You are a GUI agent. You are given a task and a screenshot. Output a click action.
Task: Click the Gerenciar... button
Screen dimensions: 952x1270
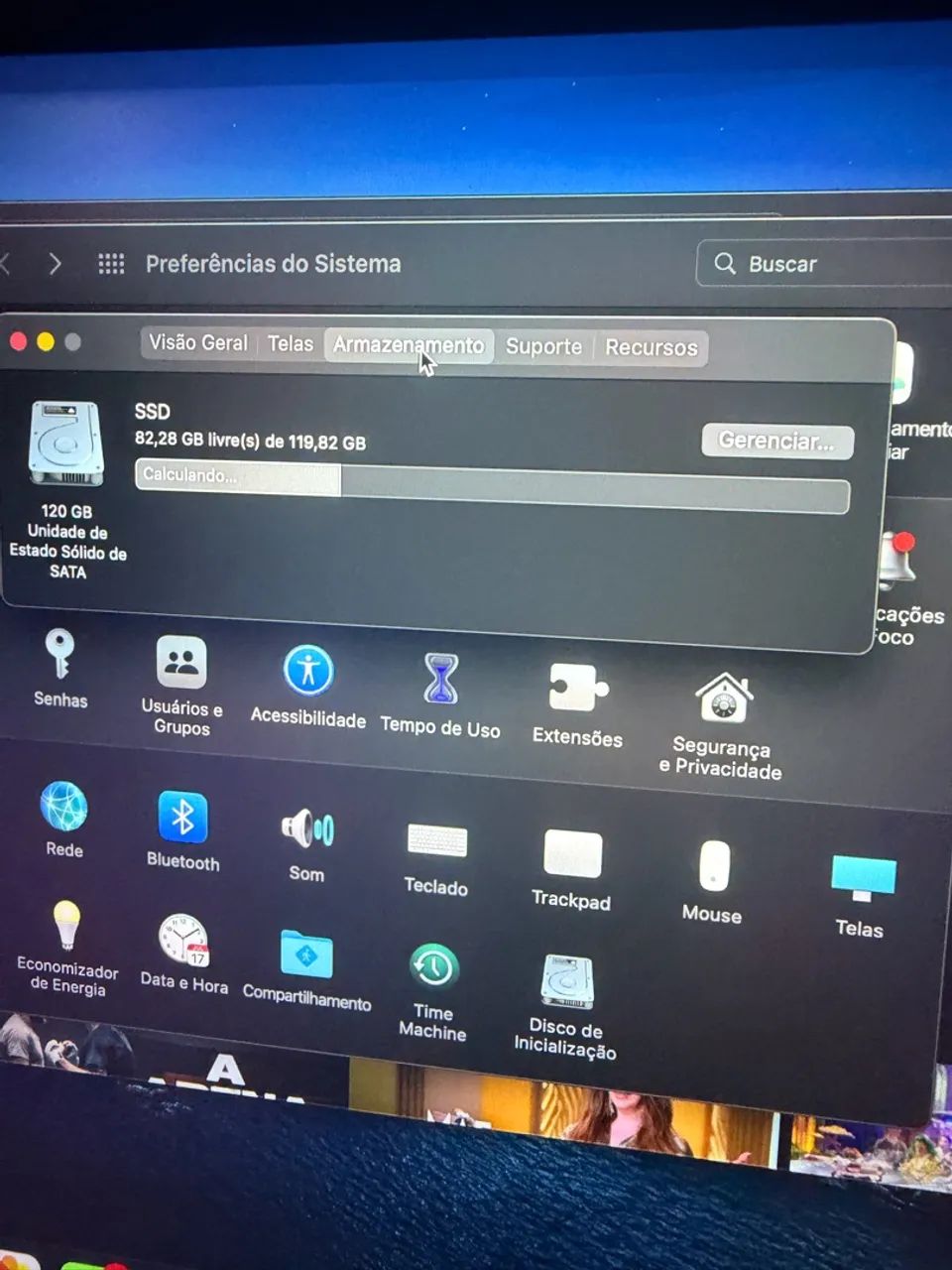coord(777,441)
